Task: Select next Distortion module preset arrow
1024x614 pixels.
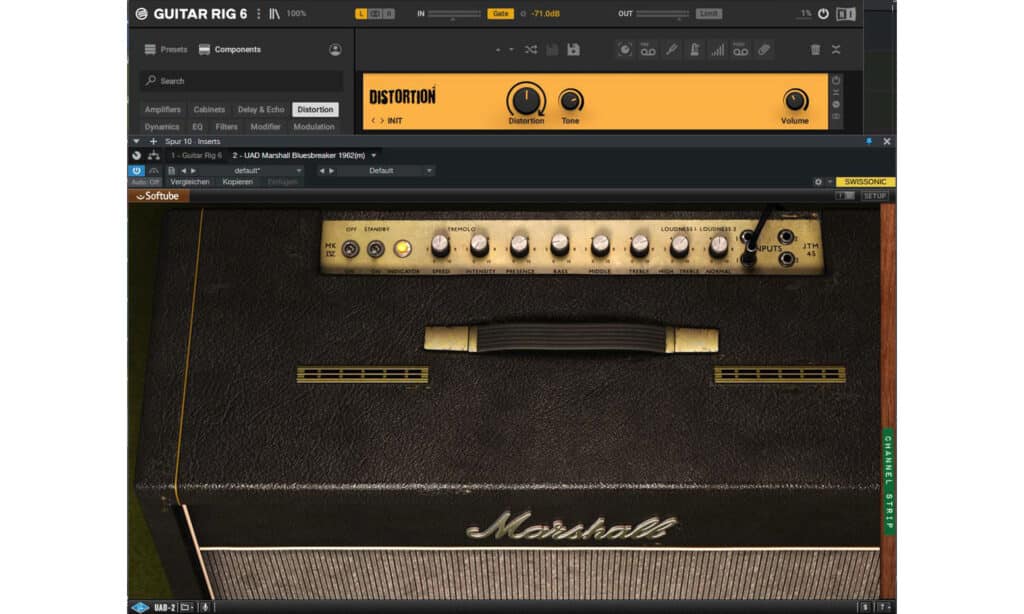Action: (382, 121)
